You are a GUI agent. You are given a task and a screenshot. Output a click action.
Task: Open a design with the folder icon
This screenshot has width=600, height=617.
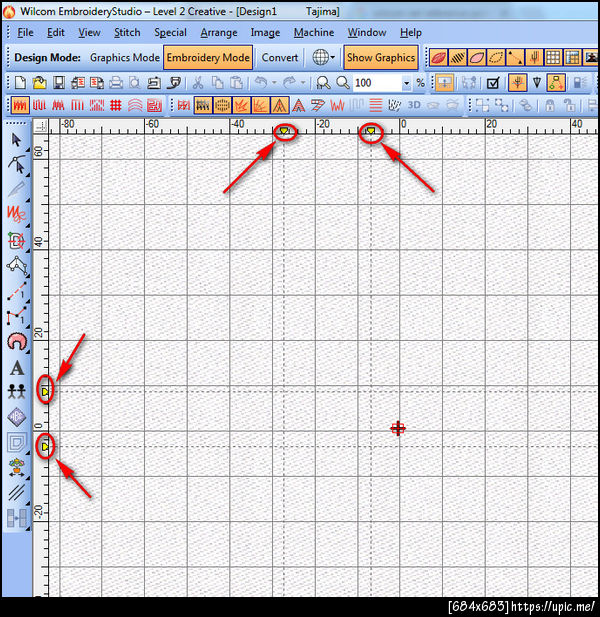pyautogui.click(x=39, y=83)
